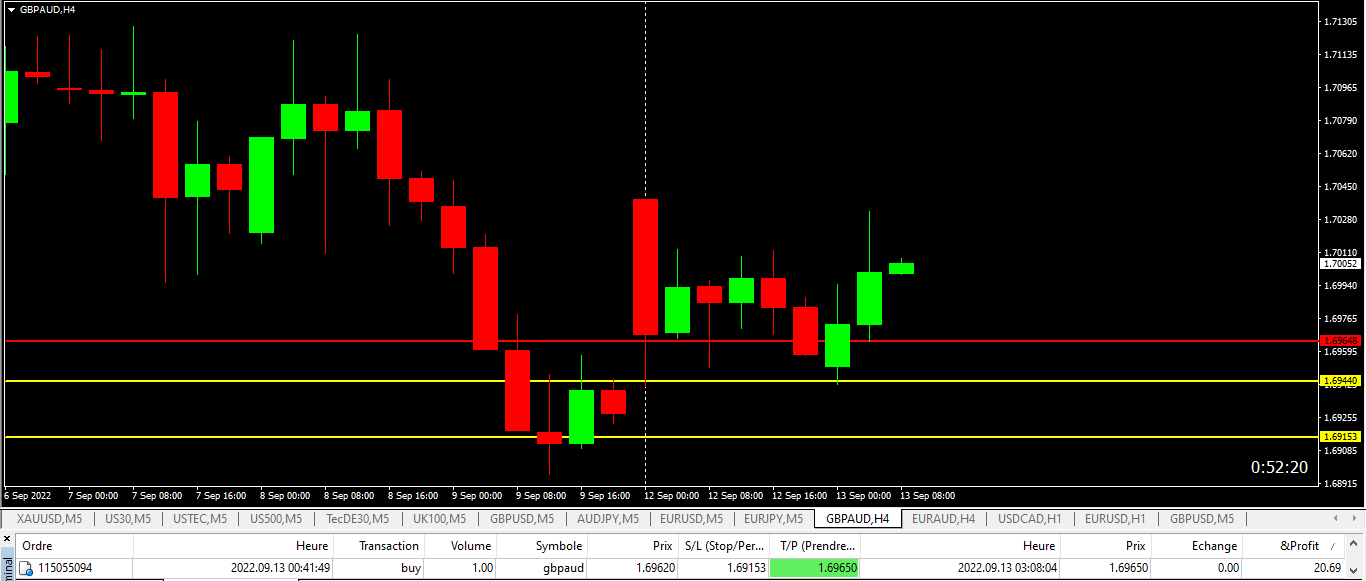Viewport: 1366px width, 581px height.
Task: Sort orders by the Symbole column header
Action: click(558, 546)
